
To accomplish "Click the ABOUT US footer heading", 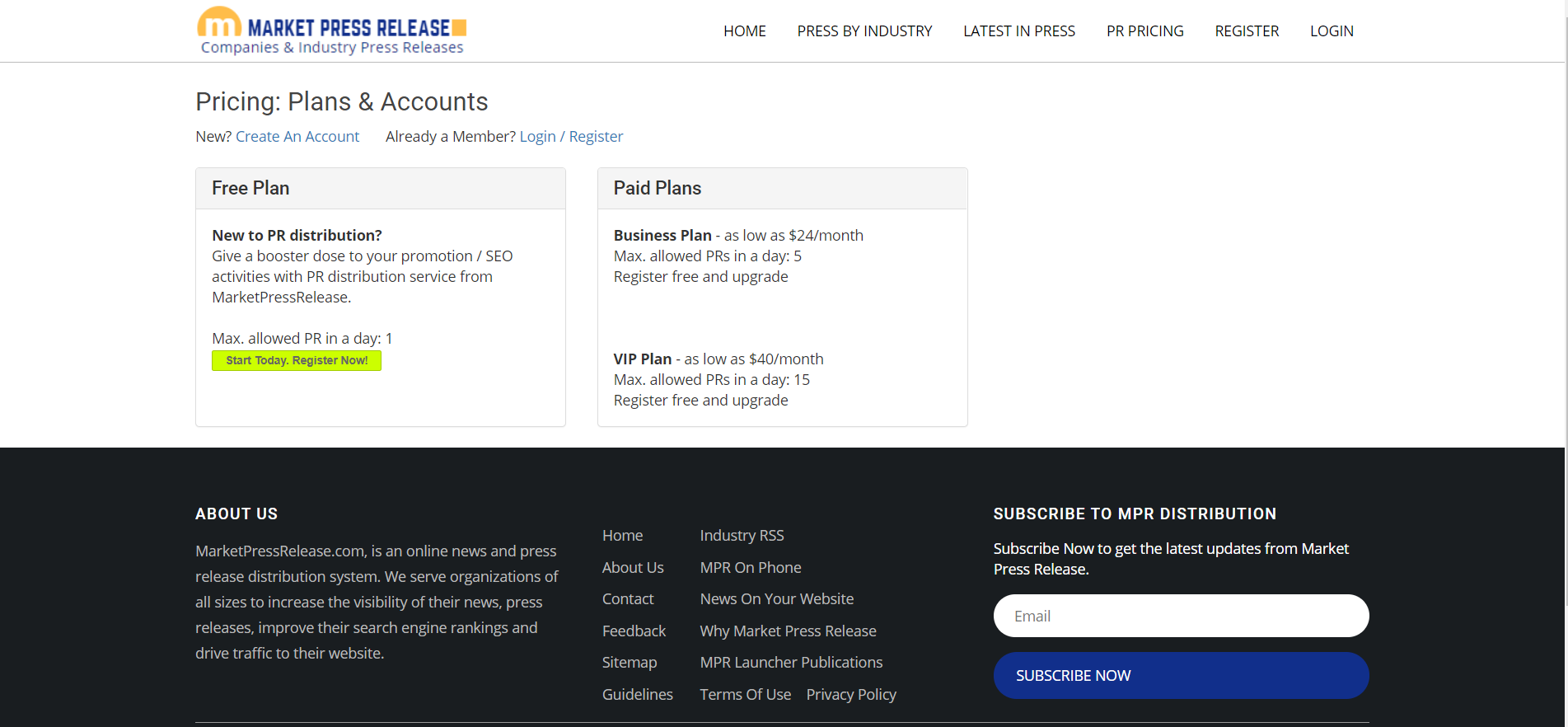I will click(236, 514).
